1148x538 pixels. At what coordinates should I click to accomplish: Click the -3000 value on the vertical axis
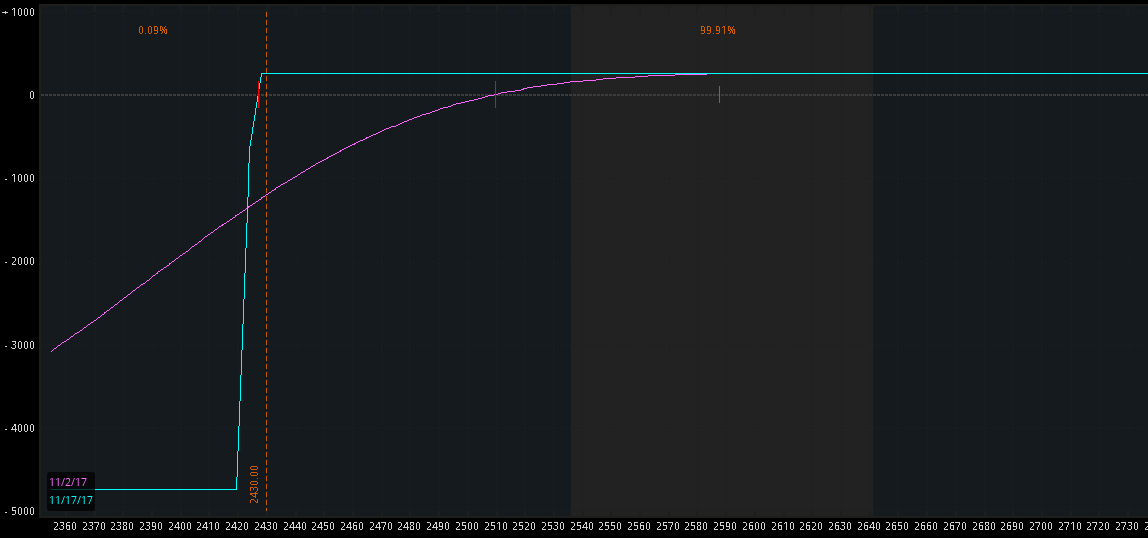[x=20, y=345]
